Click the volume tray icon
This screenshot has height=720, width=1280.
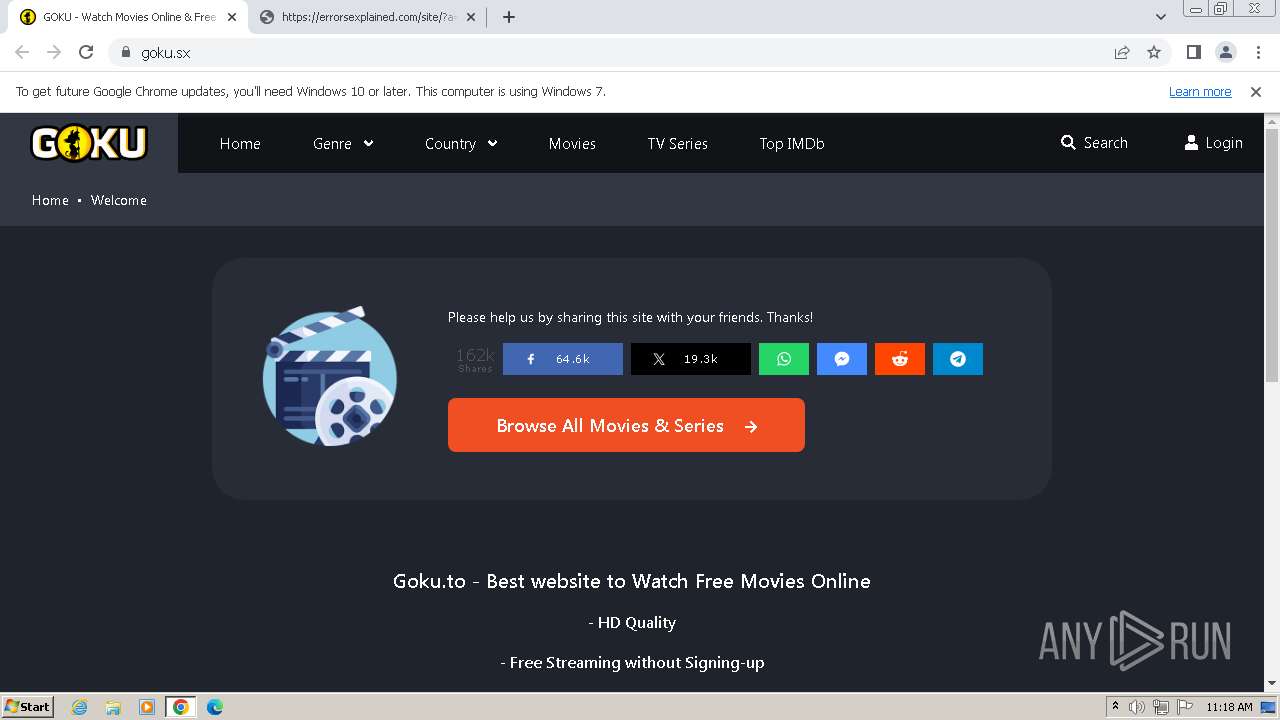tap(1137, 707)
